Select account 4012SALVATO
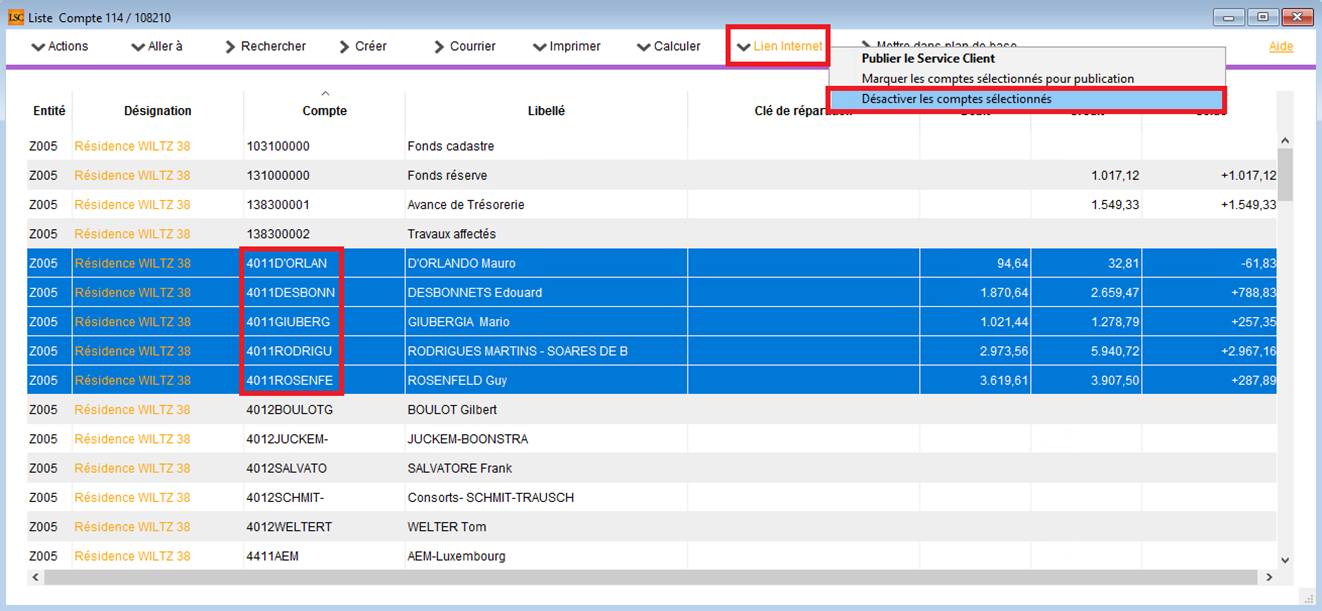This screenshot has height=611, width=1322. click(x=287, y=468)
